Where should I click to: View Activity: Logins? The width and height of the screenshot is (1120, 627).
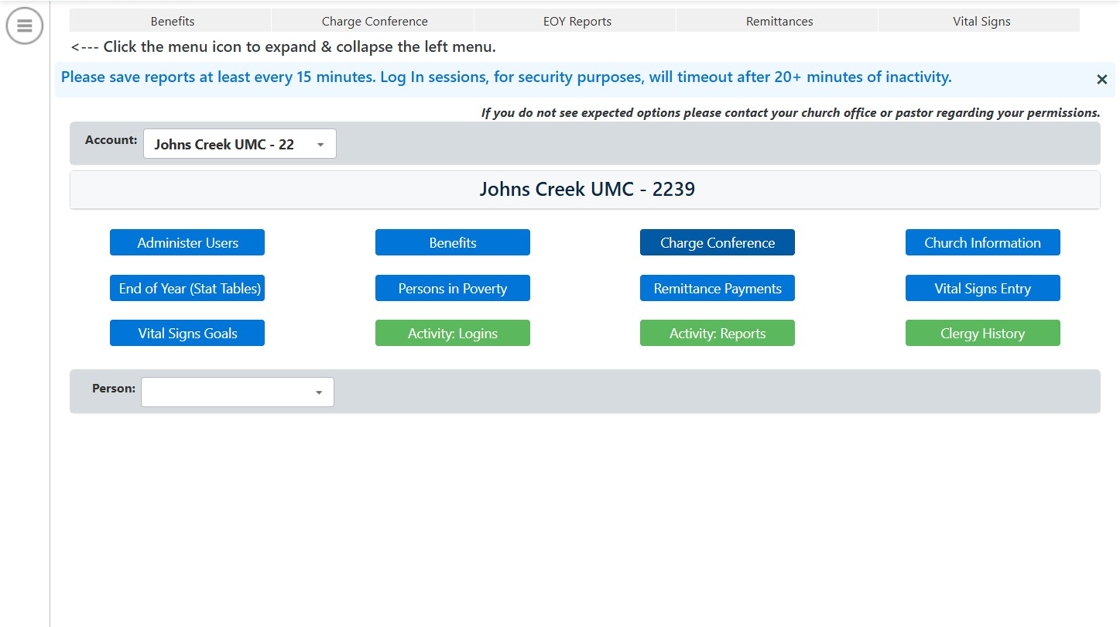coord(452,333)
